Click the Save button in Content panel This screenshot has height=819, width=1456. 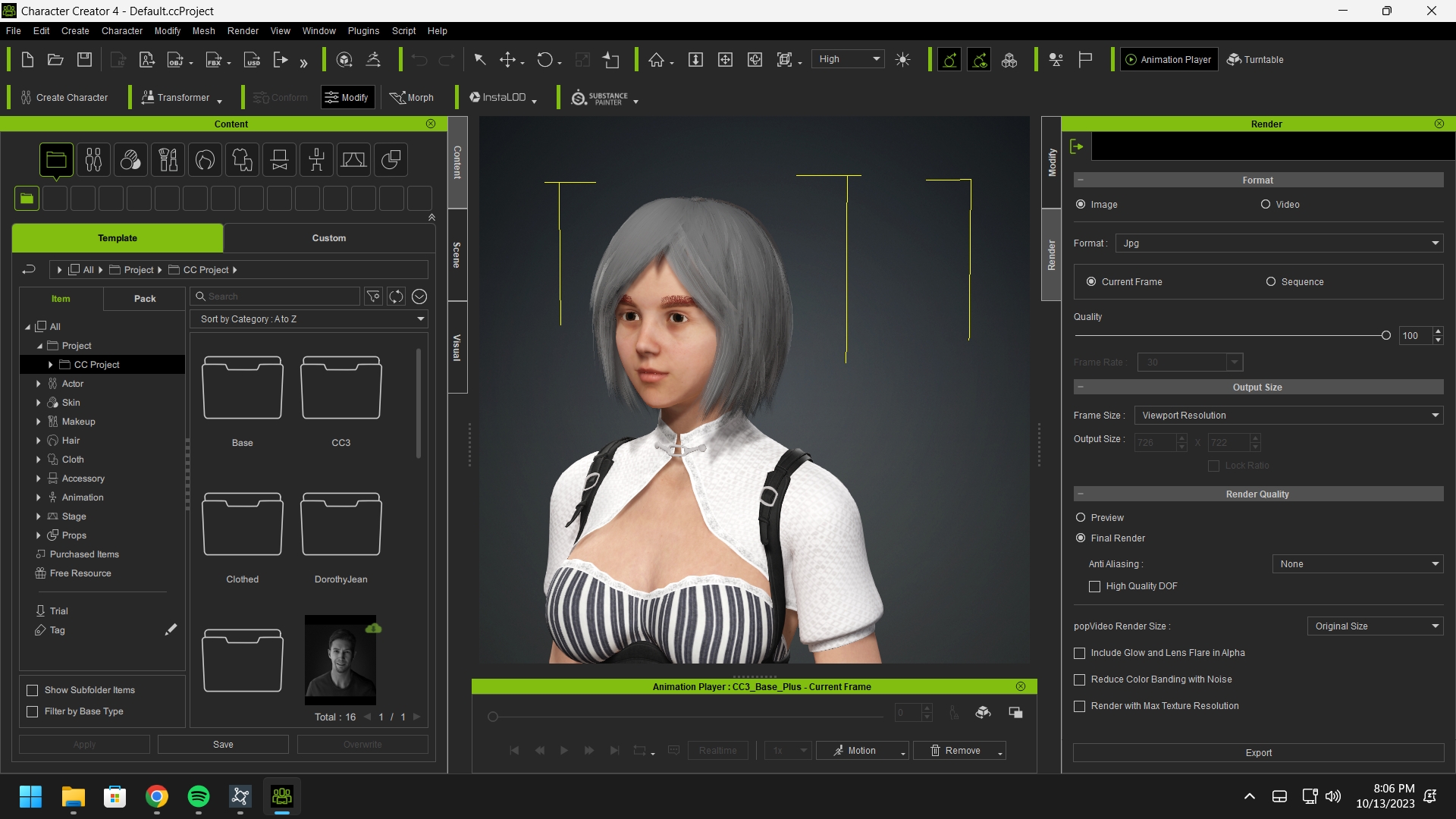223,745
